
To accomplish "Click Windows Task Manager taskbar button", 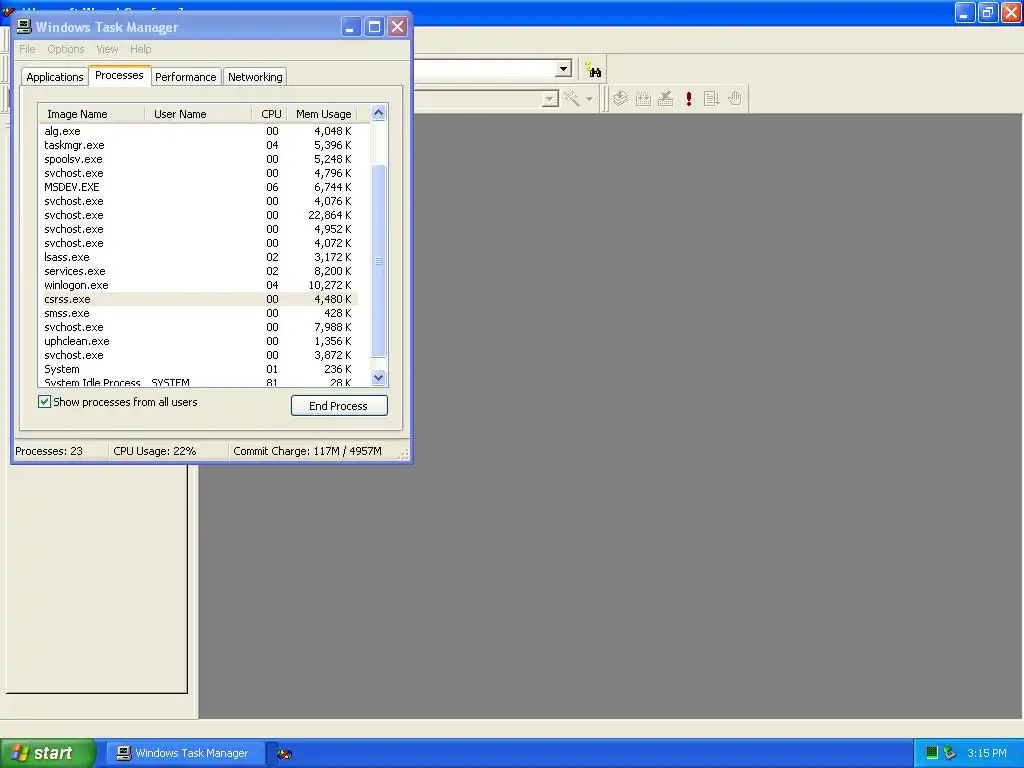I will (x=185, y=753).
